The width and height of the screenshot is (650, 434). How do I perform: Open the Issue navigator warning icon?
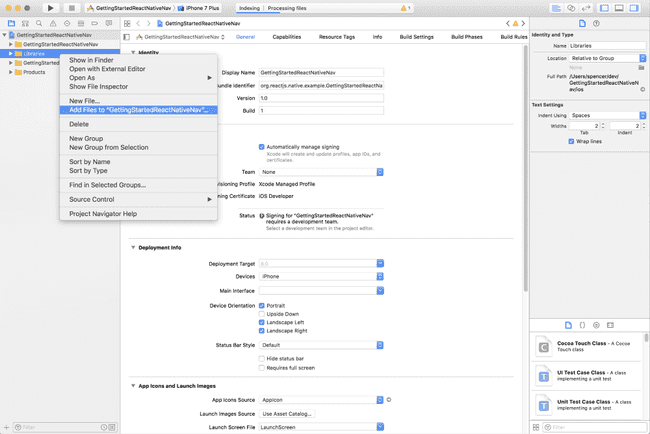click(53, 24)
